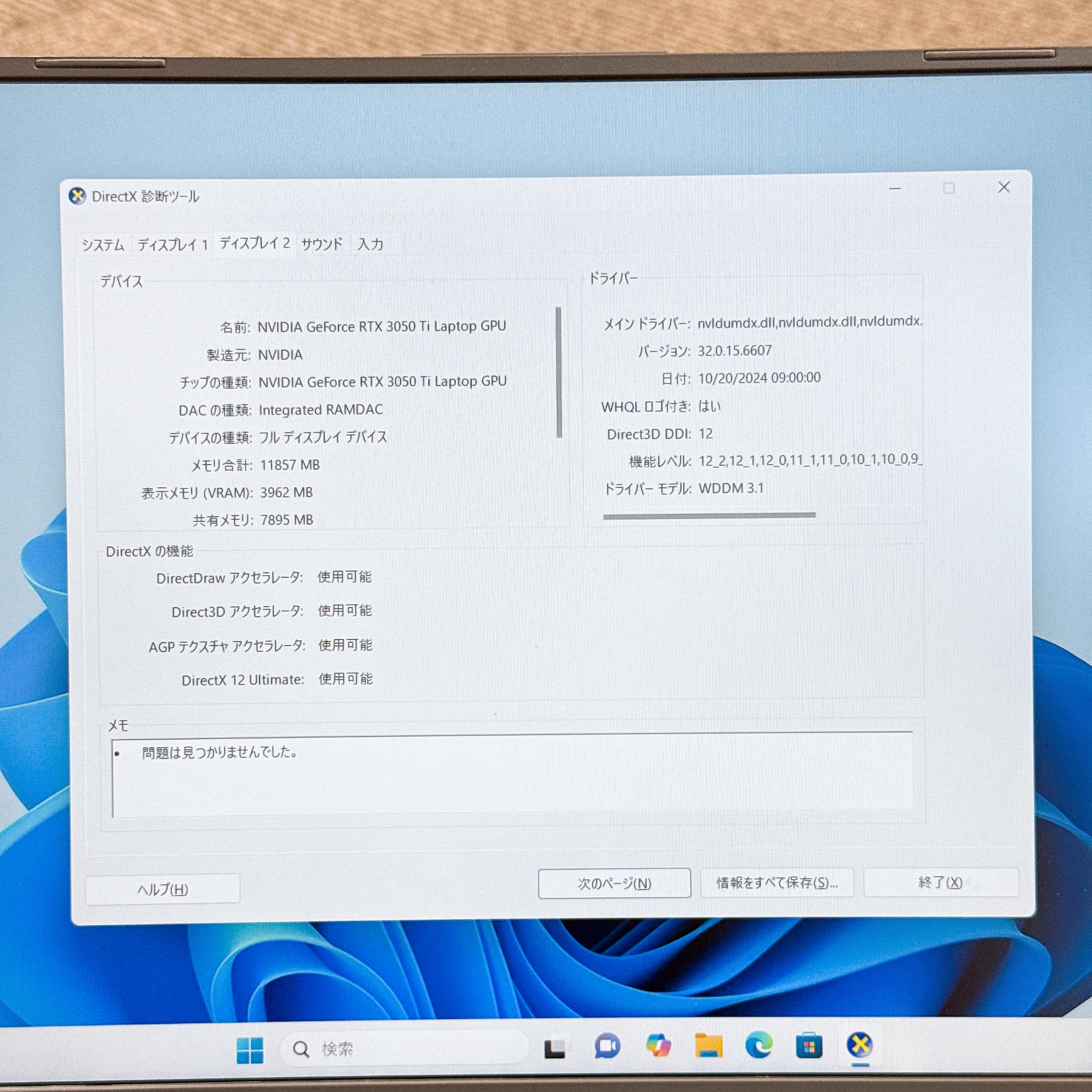The width and height of the screenshot is (1092, 1092).
Task: Open help with ヘルプ(H) button
Action: click(163, 890)
